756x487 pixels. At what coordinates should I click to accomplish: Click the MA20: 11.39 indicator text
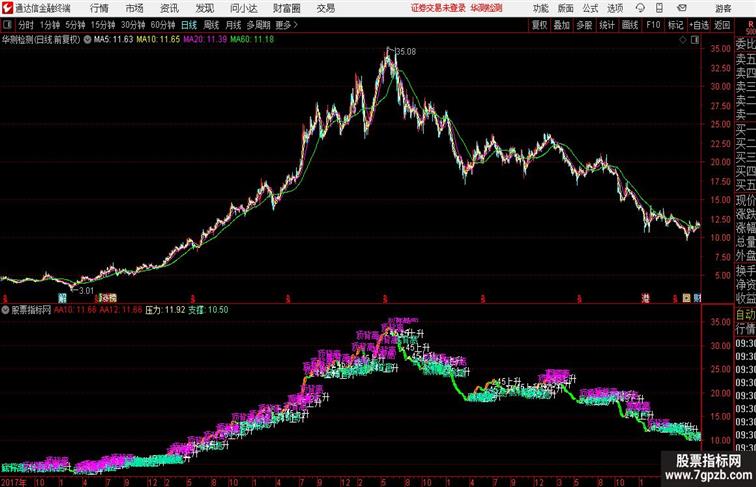point(205,40)
